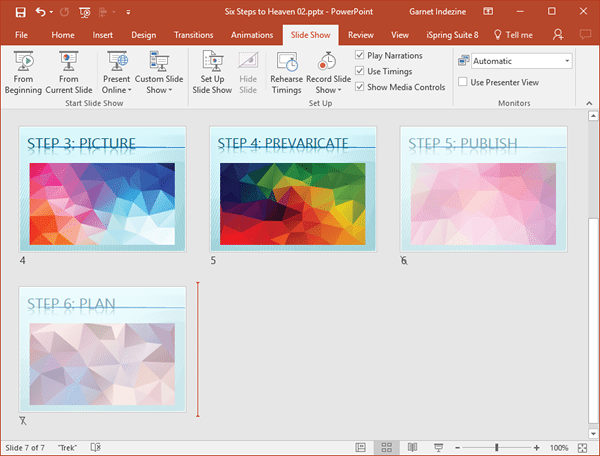Open Set Up Slide Show dialog

pos(215,71)
